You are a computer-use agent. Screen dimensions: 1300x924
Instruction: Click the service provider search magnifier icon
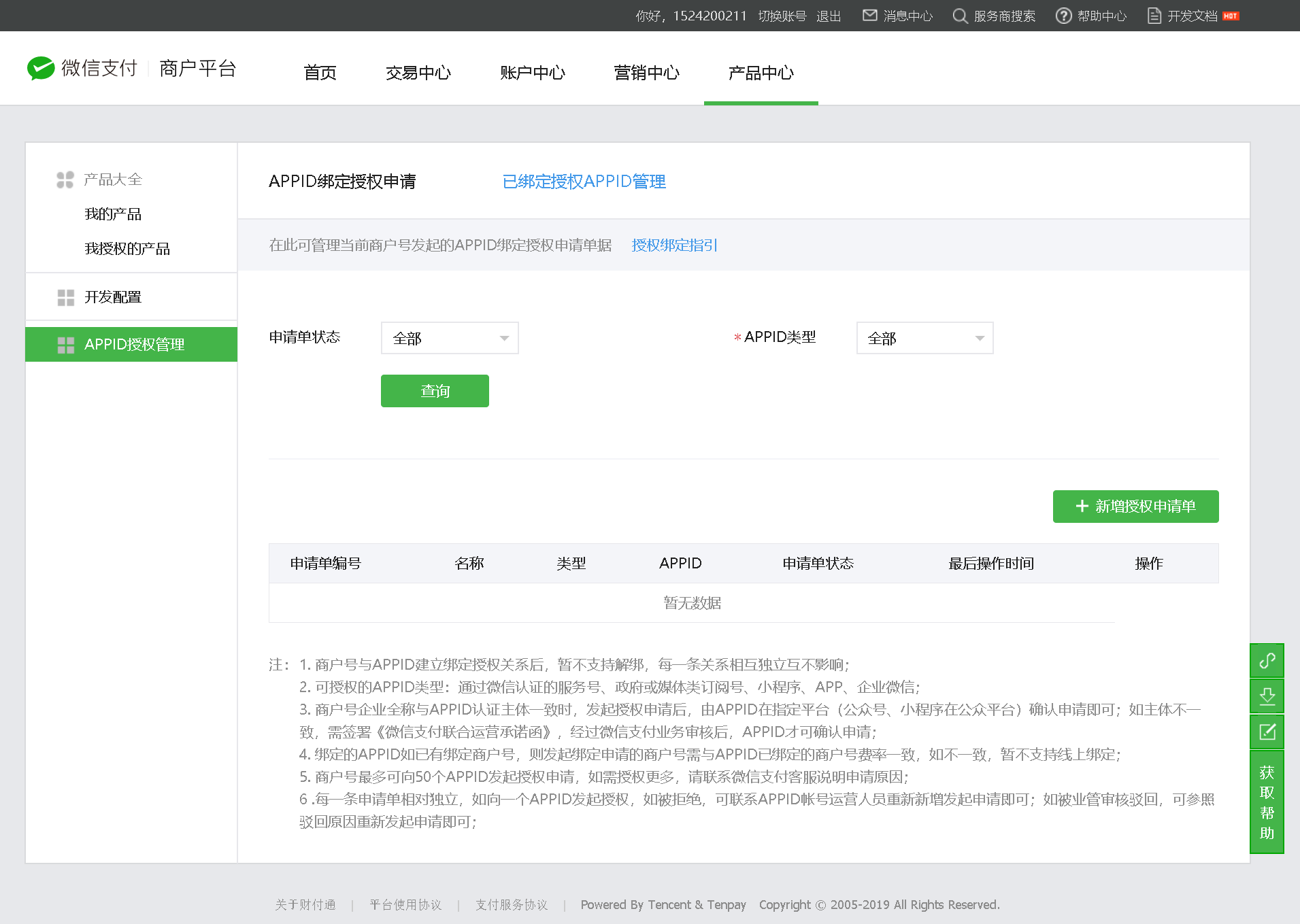pos(959,16)
